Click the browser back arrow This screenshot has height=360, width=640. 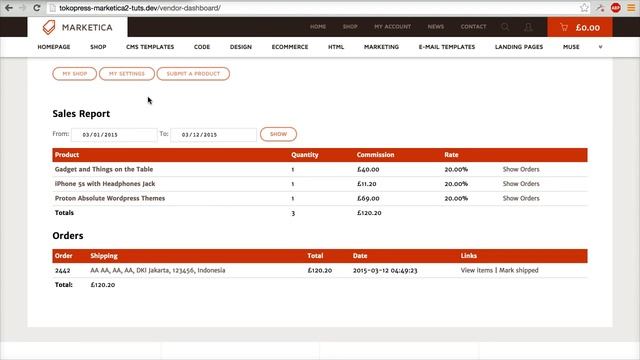point(8,8)
